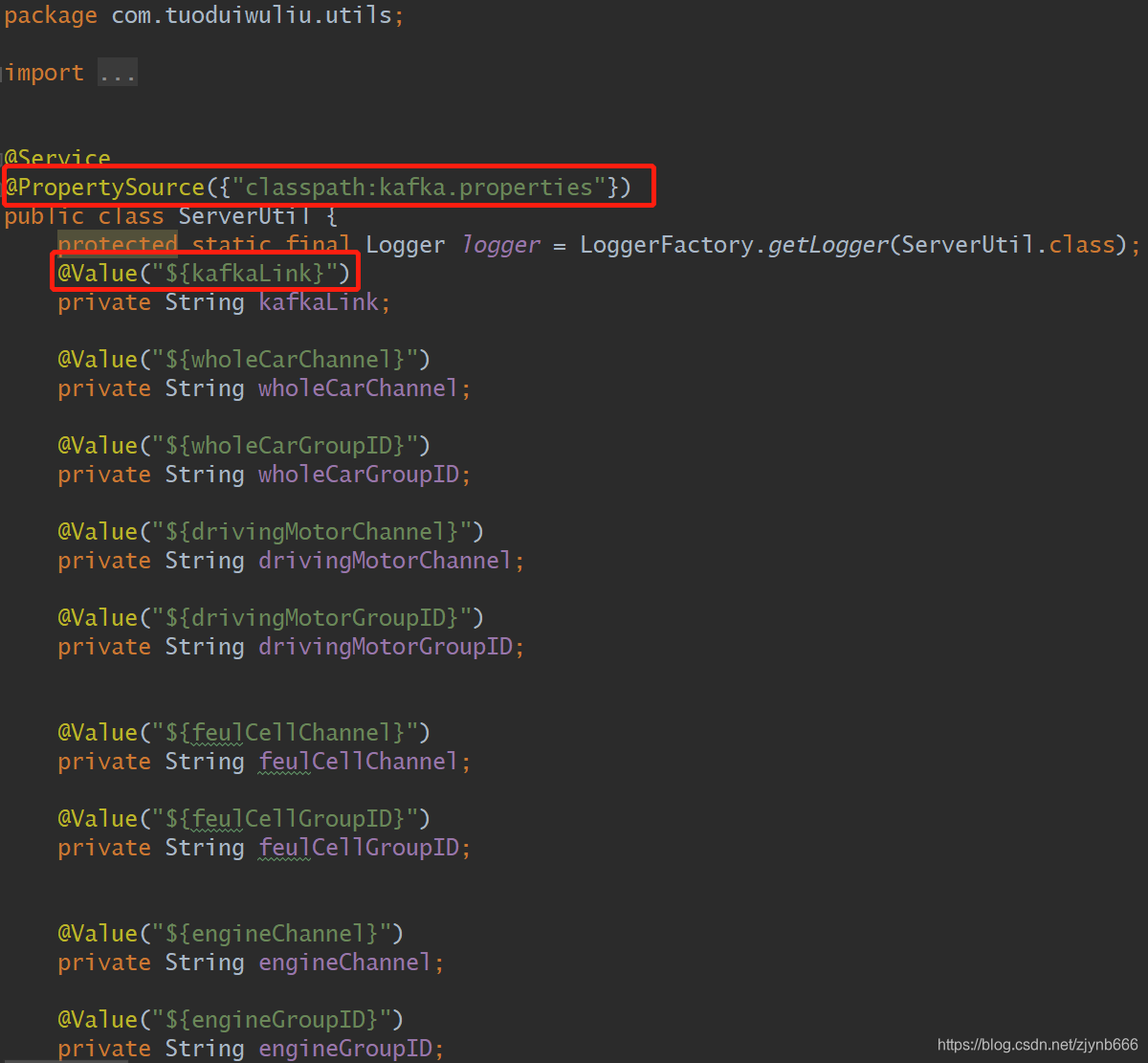This screenshot has width=1148, height=1063.
Task: Click the italic logger variable name
Action: tap(500, 245)
